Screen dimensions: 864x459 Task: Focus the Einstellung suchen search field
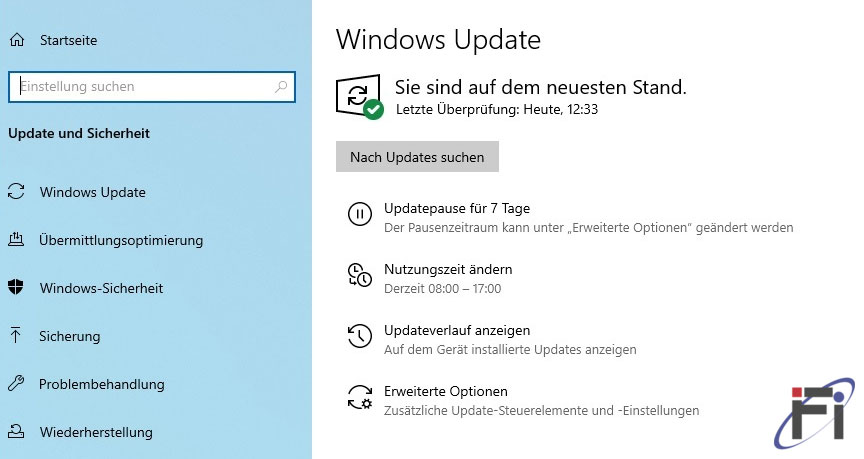[152, 87]
